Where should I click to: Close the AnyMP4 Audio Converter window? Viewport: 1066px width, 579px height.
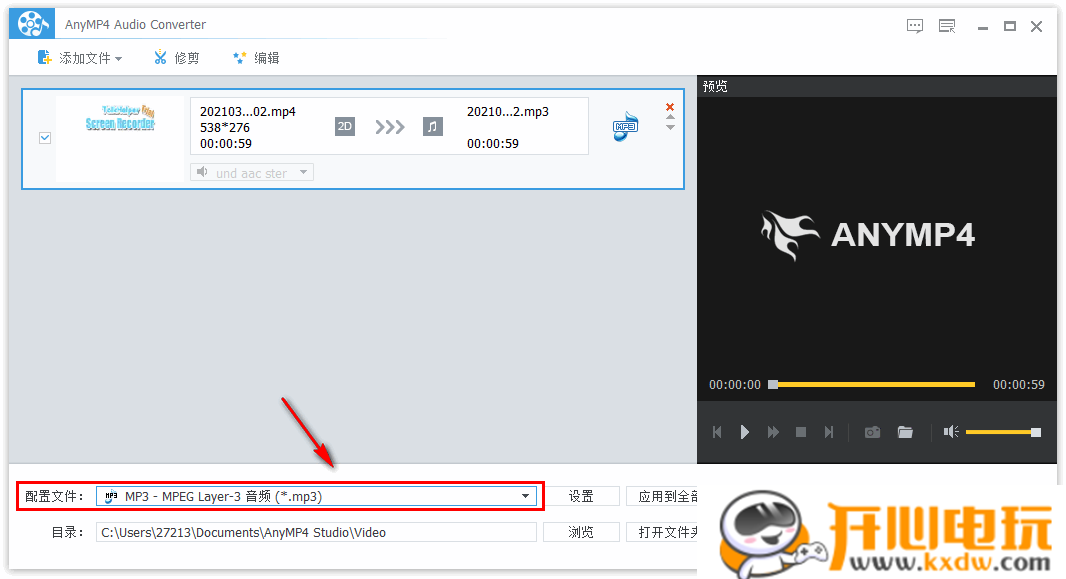coord(1036,27)
